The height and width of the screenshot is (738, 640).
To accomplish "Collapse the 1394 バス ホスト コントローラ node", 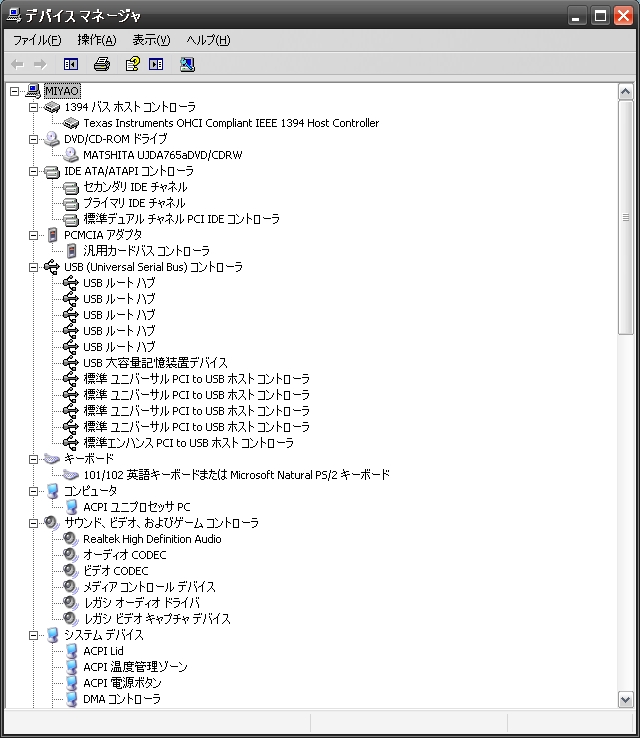I will [x=33, y=107].
